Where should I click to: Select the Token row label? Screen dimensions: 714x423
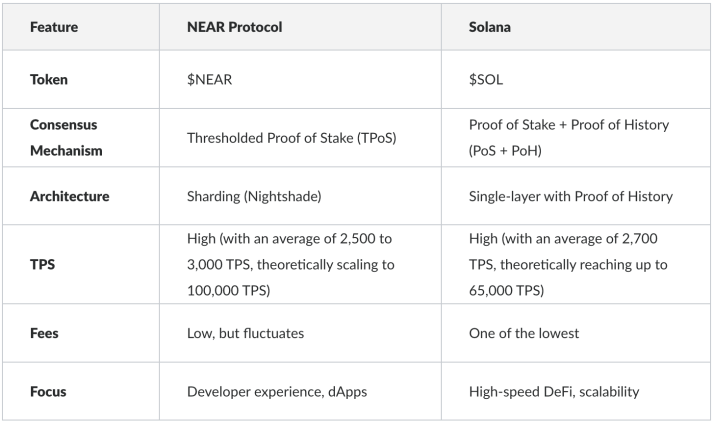[x=49, y=80]
